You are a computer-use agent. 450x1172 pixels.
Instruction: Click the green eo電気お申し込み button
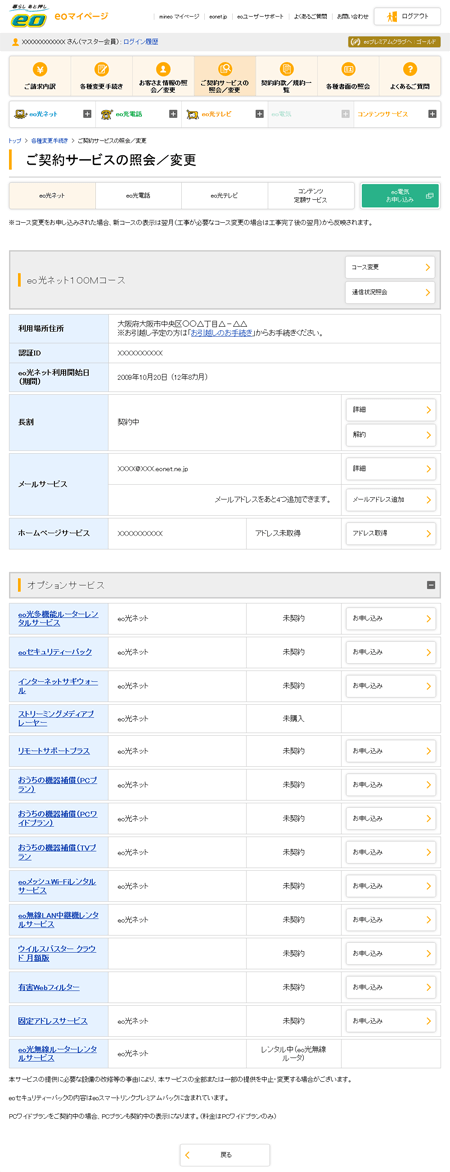[400, 195]
